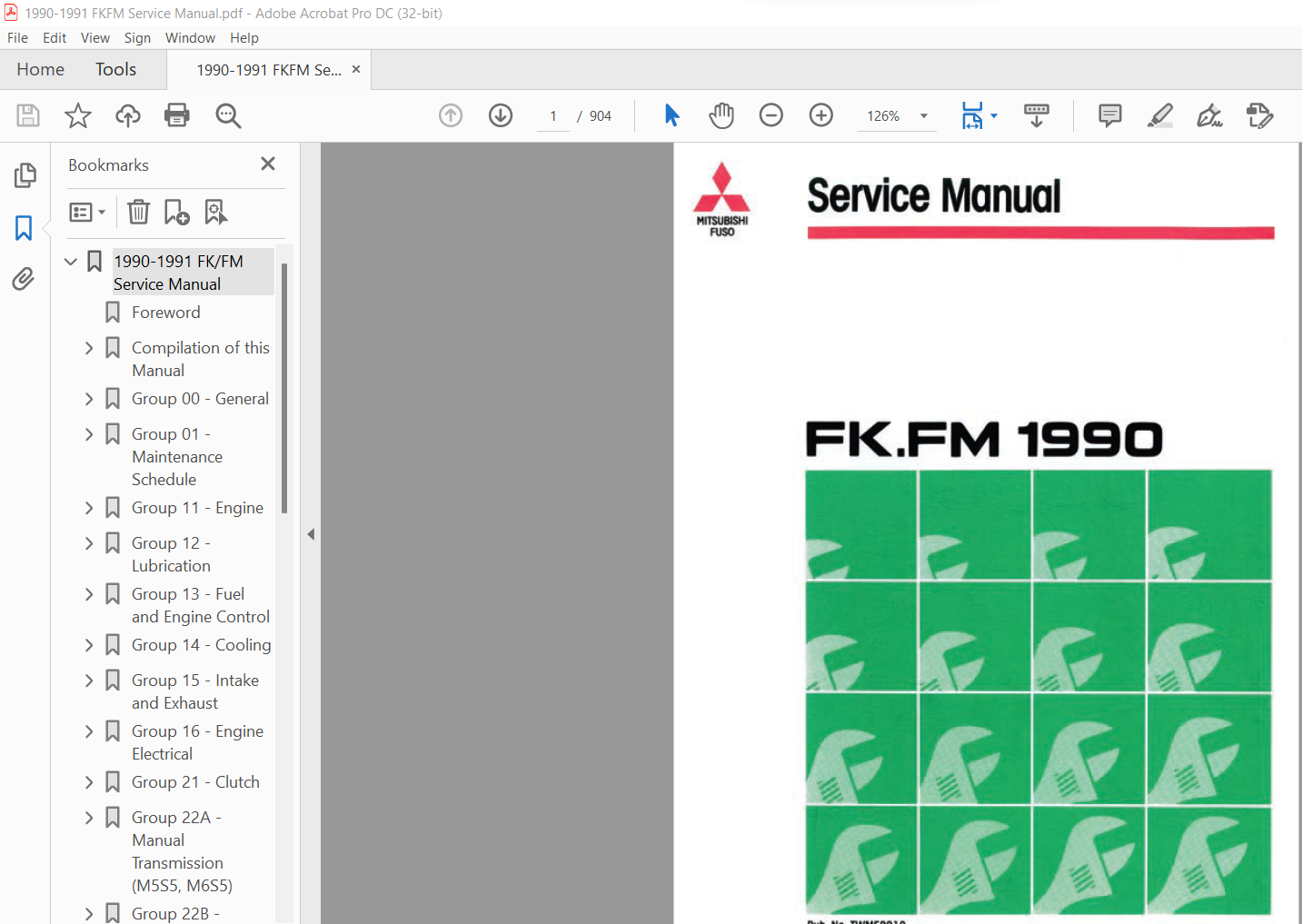The width and height of the screenshot is (1302, 924).
Task: Open the View menu
Action: [95, 38]
